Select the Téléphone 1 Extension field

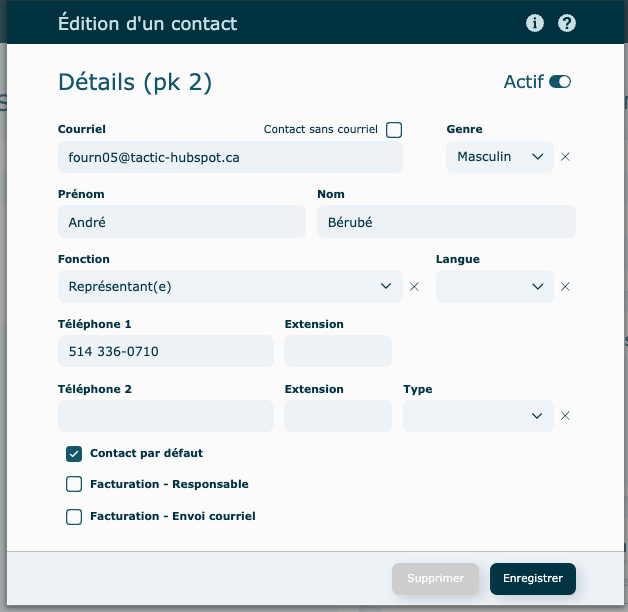(337, 351)
